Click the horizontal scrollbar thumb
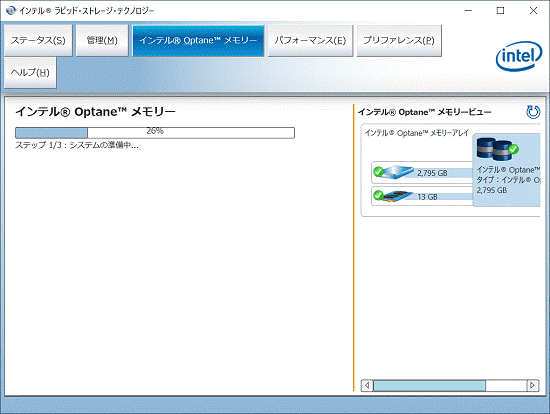 point(429,385)
